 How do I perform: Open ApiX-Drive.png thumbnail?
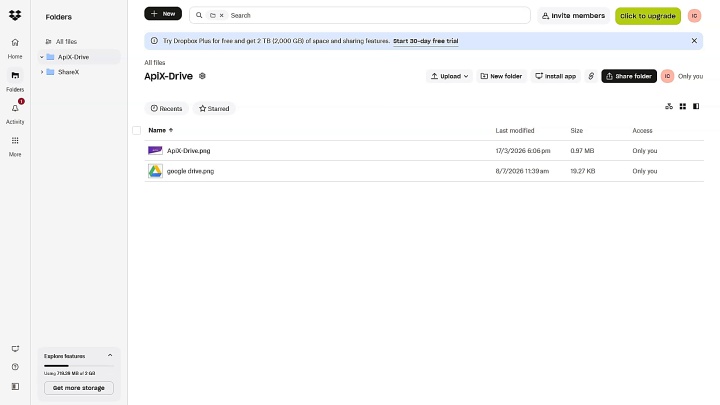click(155, 151)
